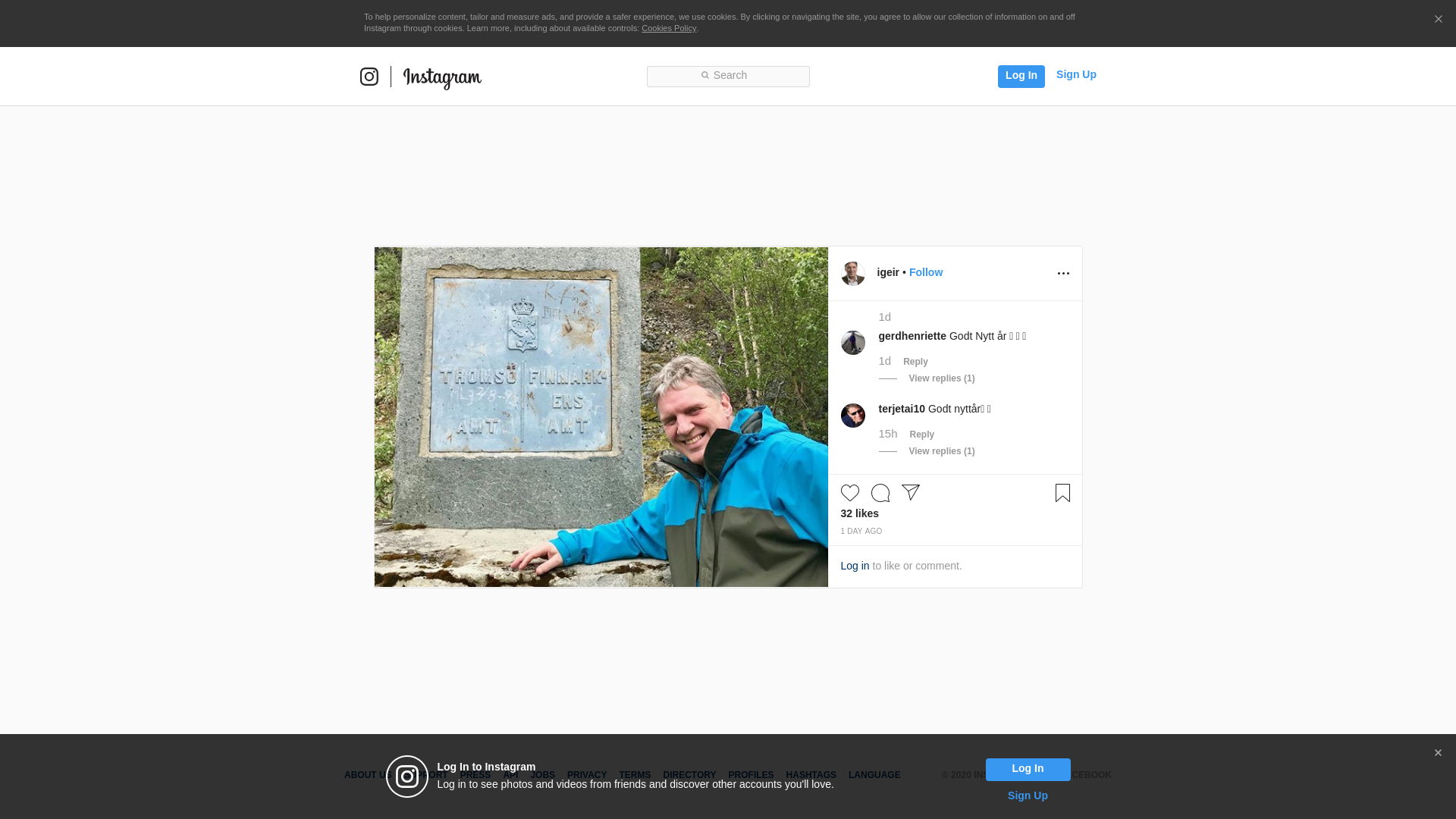Open the boundary stone post photo

click(601, 416)
